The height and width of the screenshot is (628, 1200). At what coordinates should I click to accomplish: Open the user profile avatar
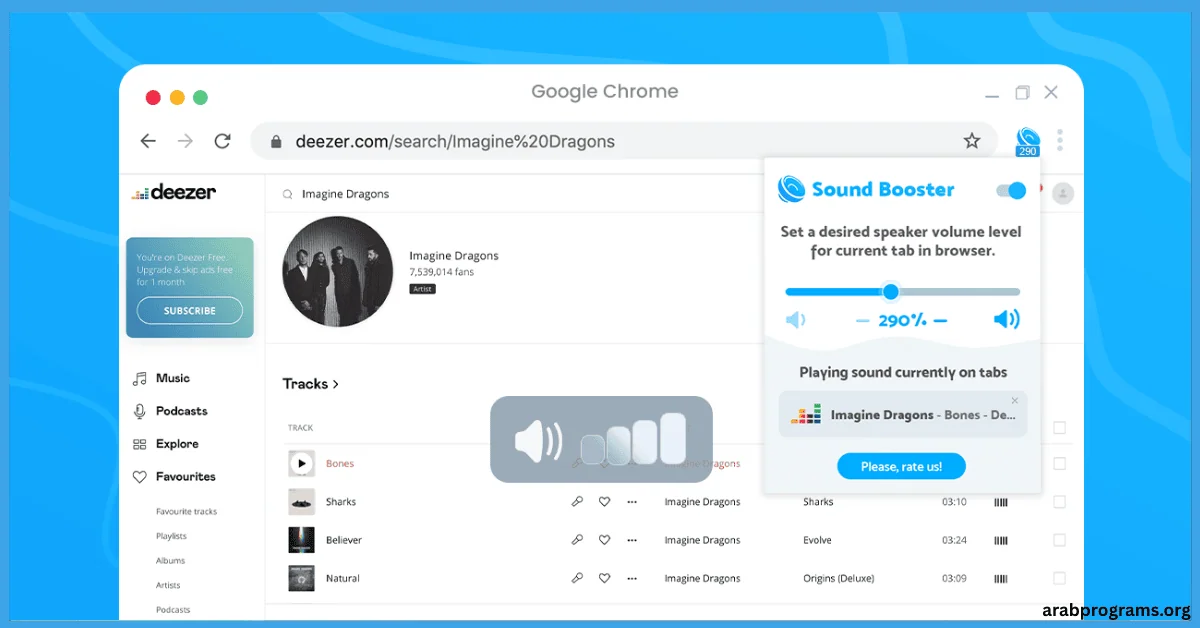coord(1063,193)
